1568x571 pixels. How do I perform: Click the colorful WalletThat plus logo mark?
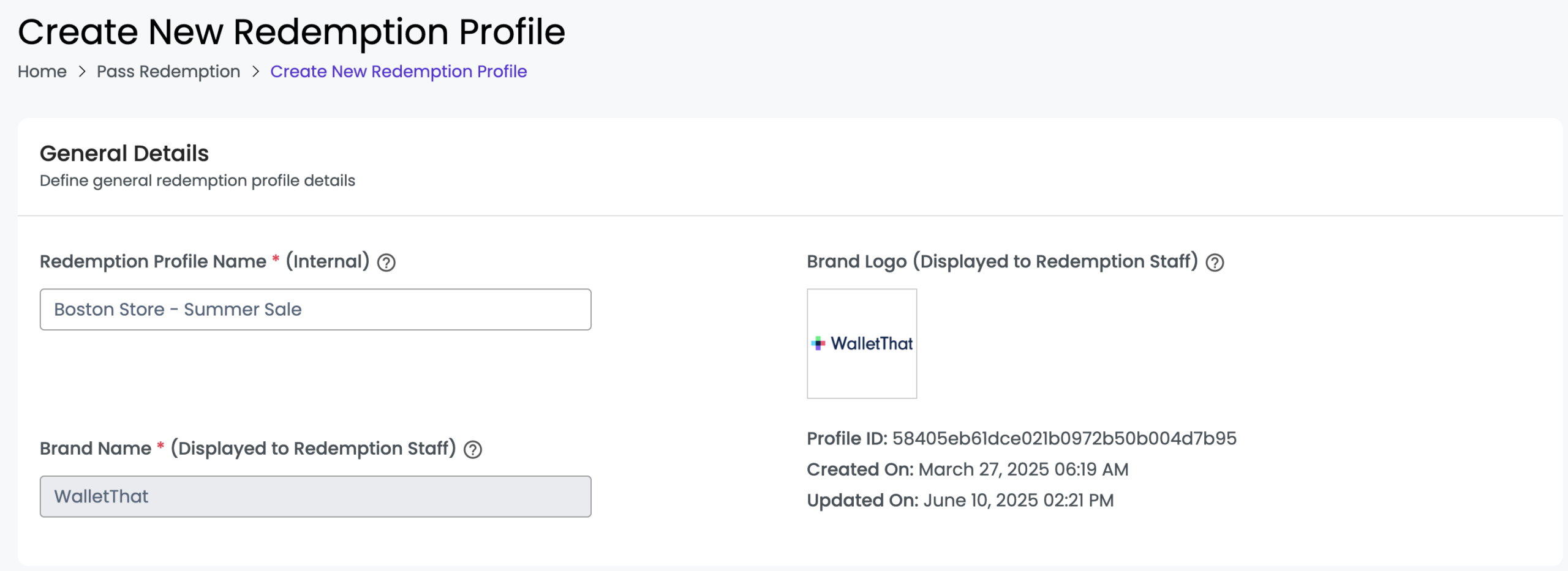click(818, 343)
